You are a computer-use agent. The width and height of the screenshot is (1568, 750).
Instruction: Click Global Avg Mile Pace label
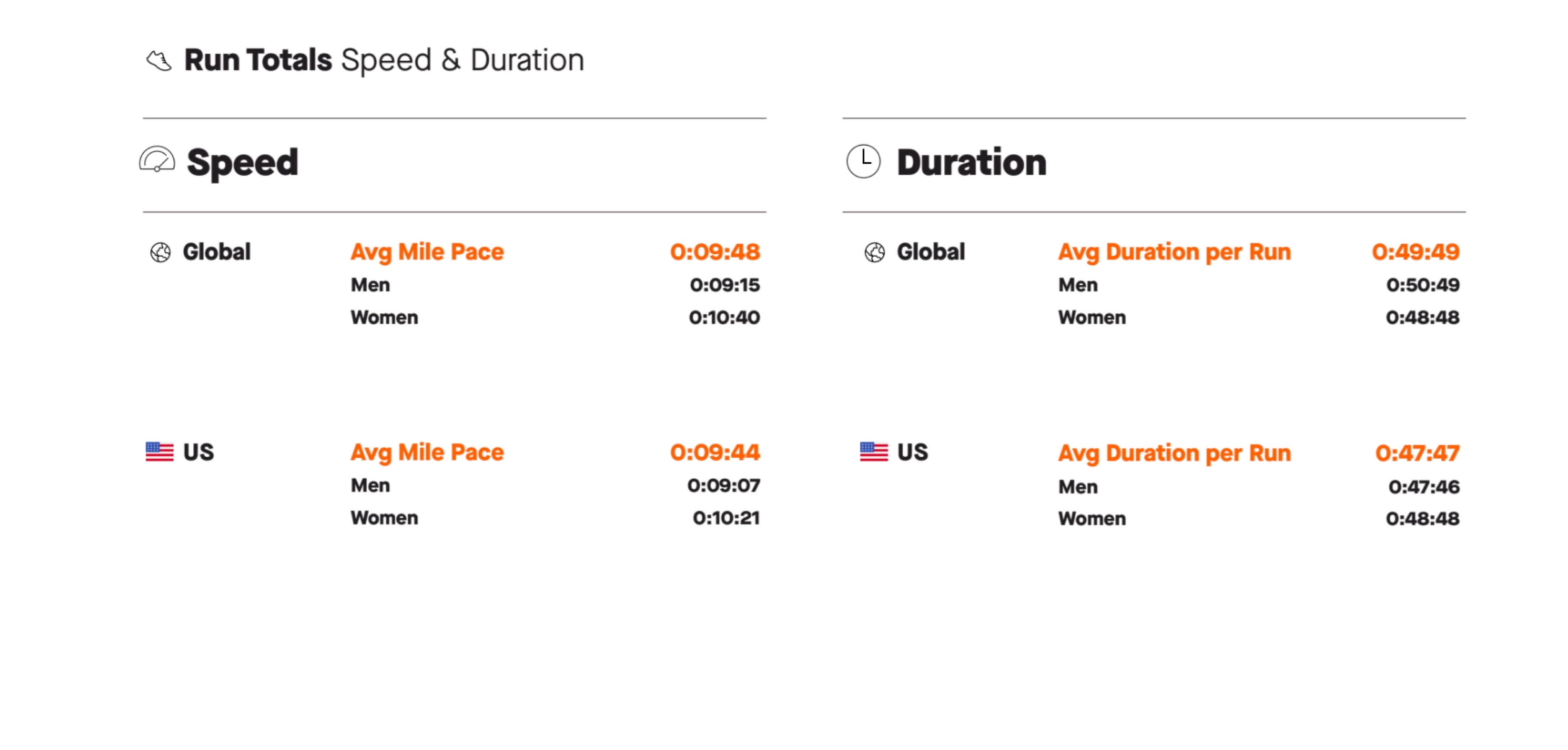[x=427, y=252]
